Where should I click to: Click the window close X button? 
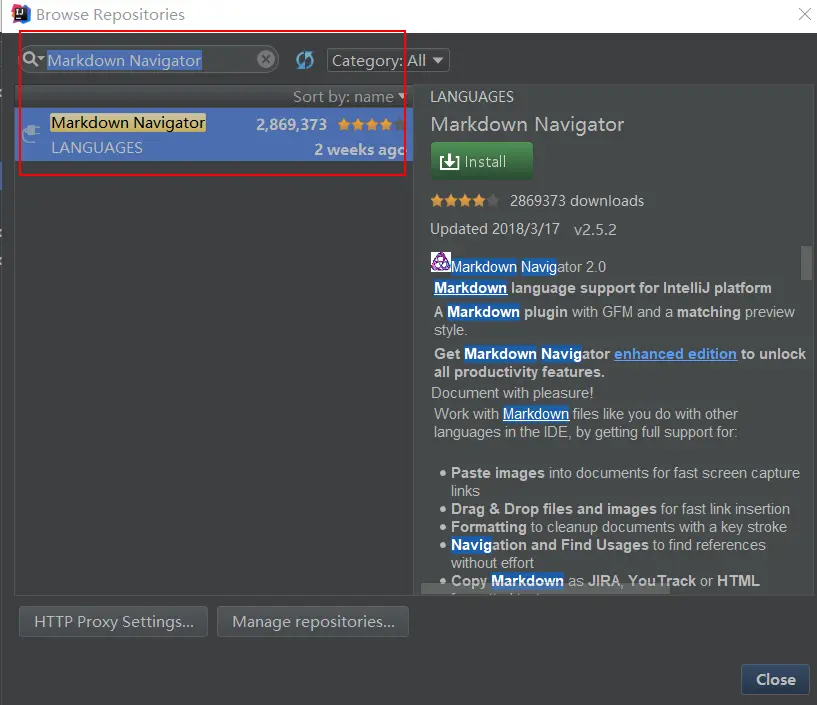(x=804, y=14)
